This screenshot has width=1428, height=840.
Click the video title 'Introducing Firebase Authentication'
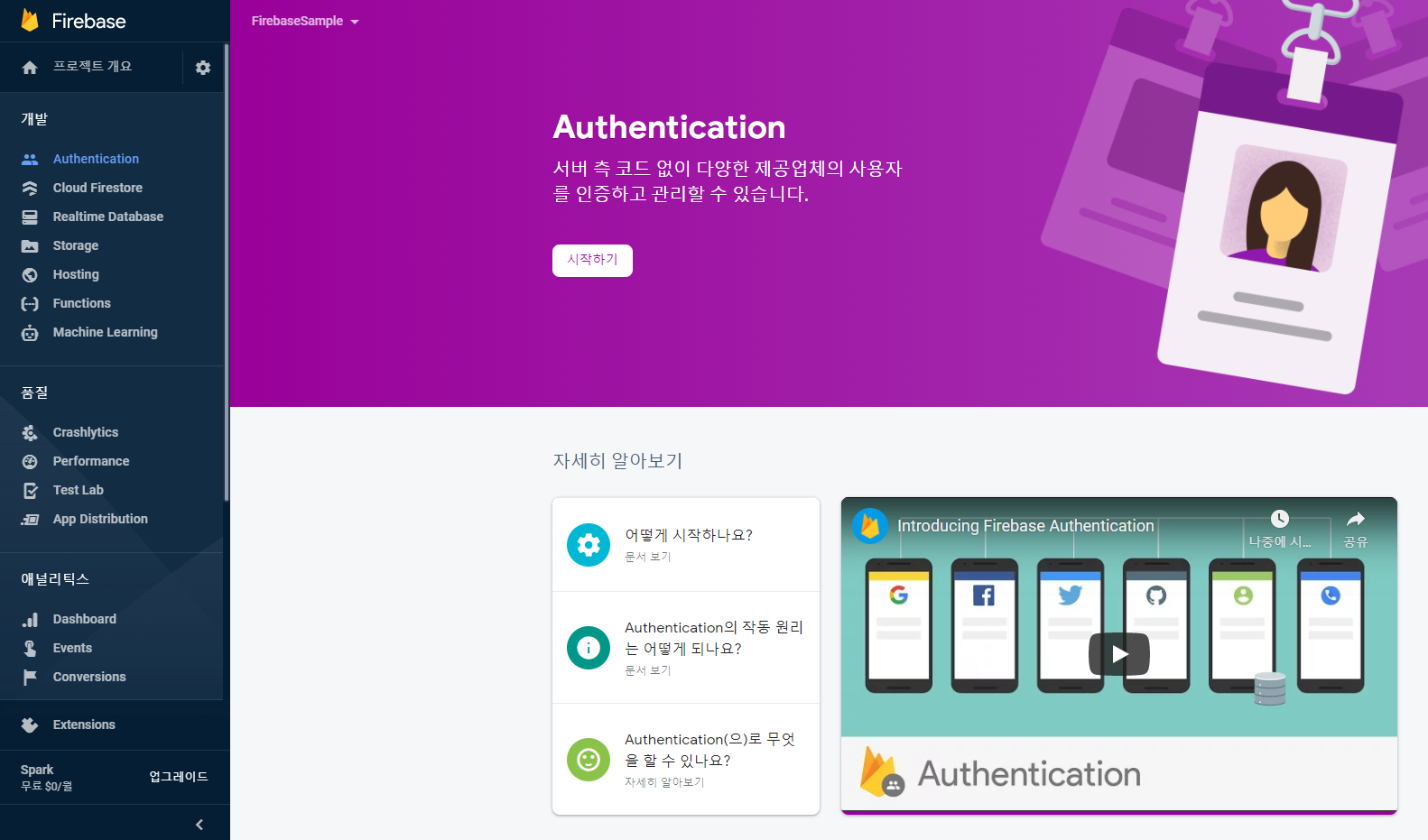[x=1025, y=526]
